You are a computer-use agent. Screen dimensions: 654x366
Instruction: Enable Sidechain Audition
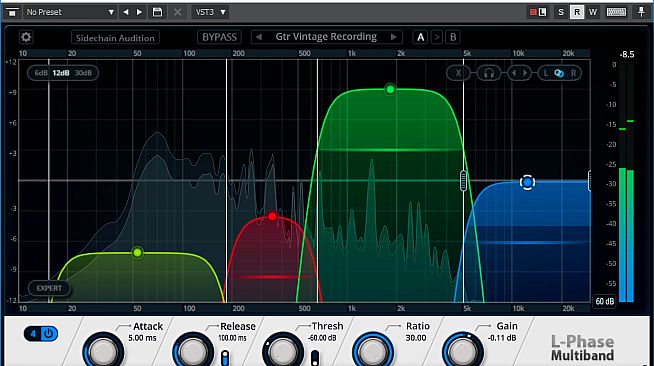pyautogui.click(x=115, y=38)
